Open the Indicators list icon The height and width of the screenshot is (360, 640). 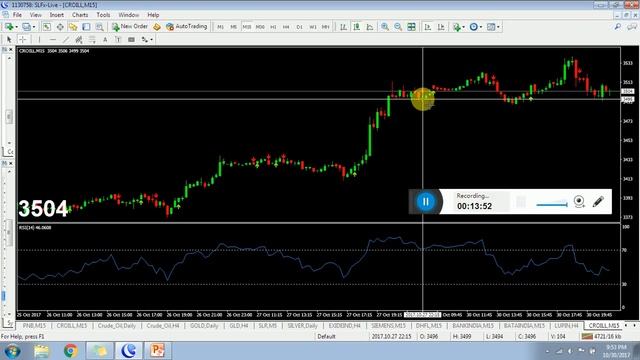456,27
